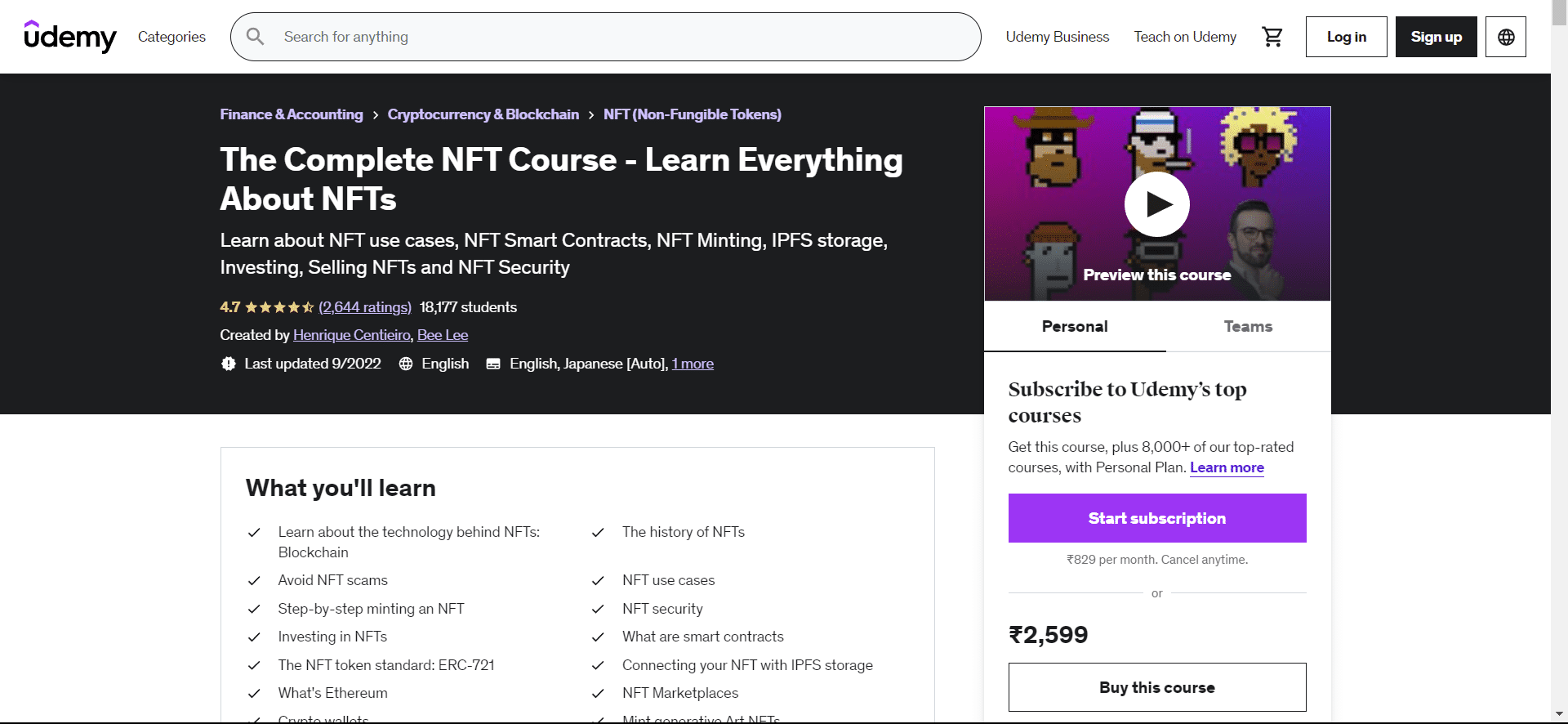The height and width of the screenshot is (724, 1568).
Task: Click the Start subscription button
Action: pos(1156,518)
